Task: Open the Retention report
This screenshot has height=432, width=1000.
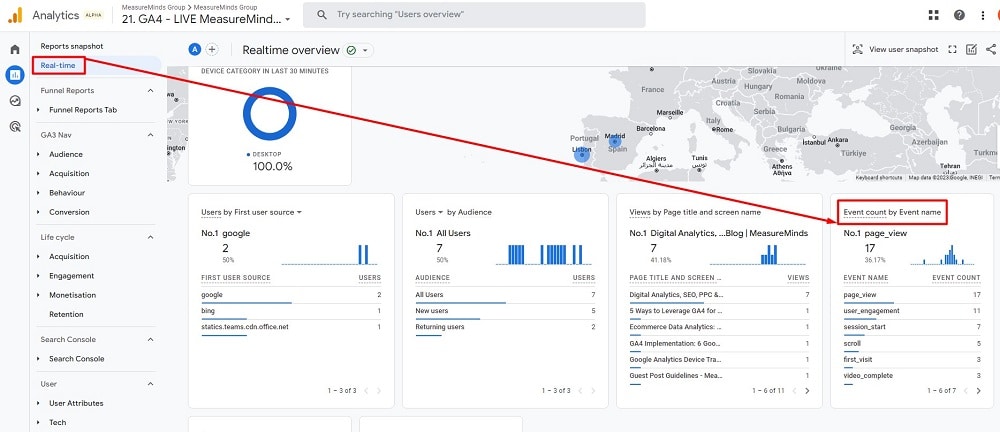Action: pos(66,314)
